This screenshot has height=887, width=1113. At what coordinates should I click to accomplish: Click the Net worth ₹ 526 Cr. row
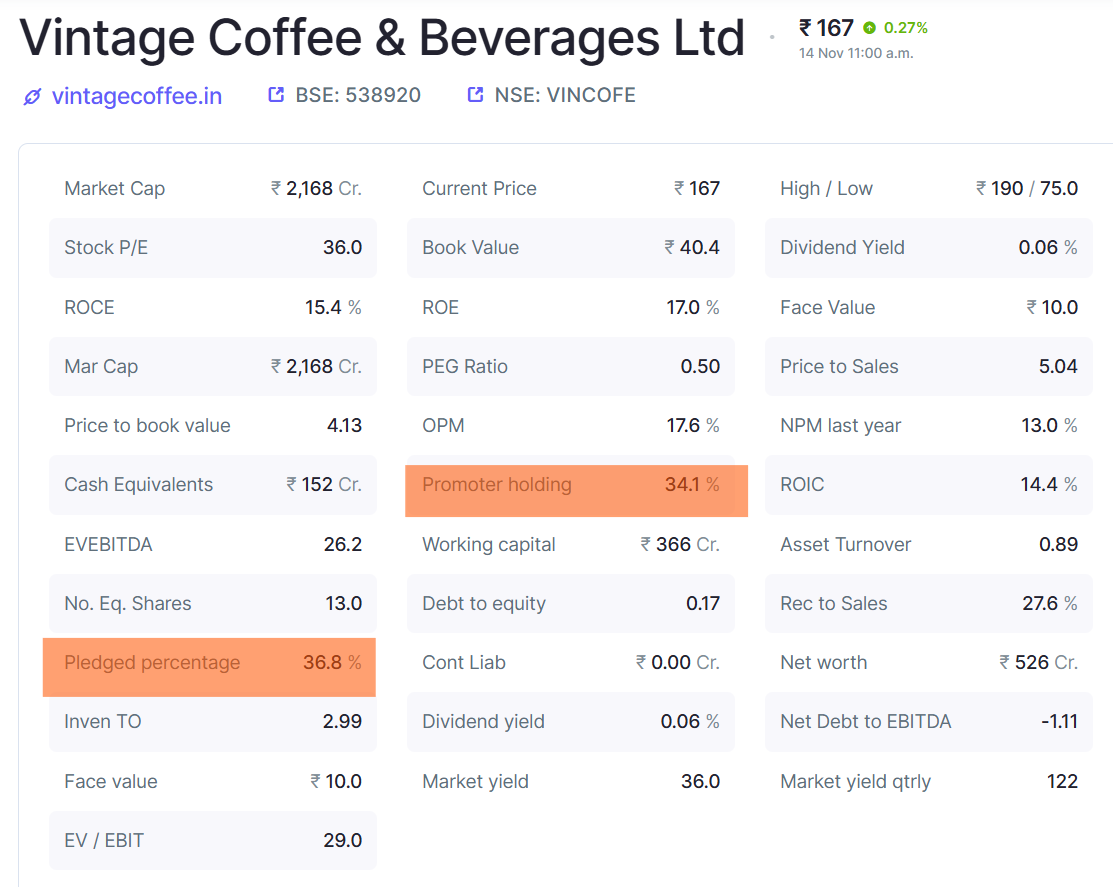(928, 663)
